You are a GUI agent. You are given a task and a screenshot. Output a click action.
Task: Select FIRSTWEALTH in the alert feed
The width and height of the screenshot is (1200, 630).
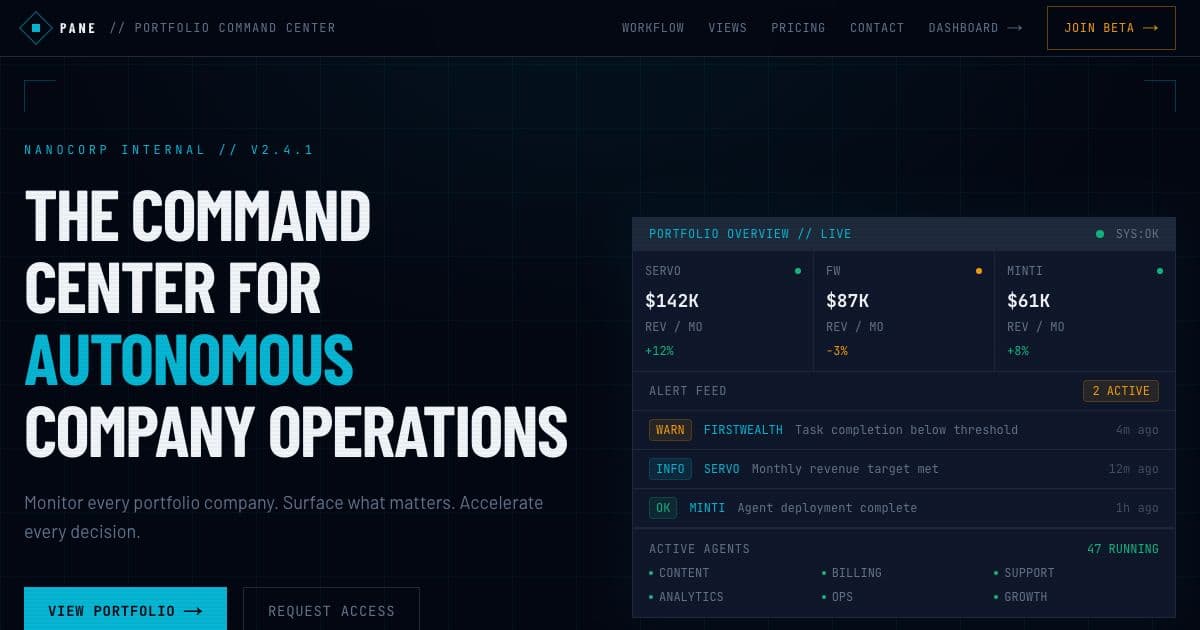pos(743,430)
